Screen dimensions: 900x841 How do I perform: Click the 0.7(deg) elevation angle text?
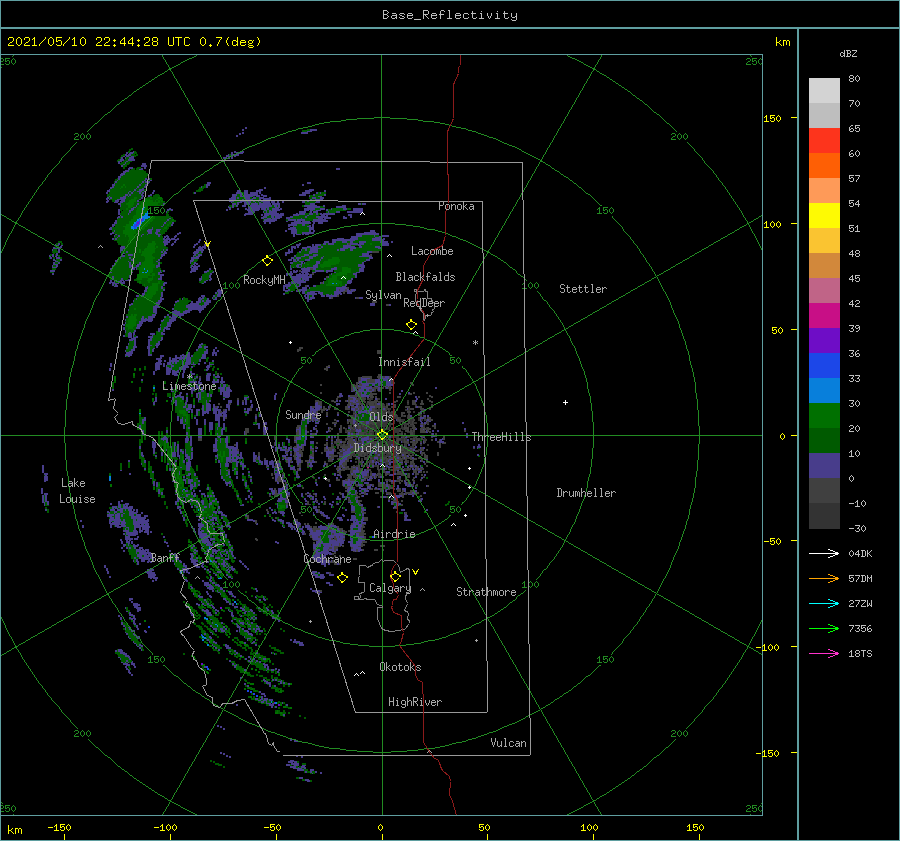tap(230, 41)
